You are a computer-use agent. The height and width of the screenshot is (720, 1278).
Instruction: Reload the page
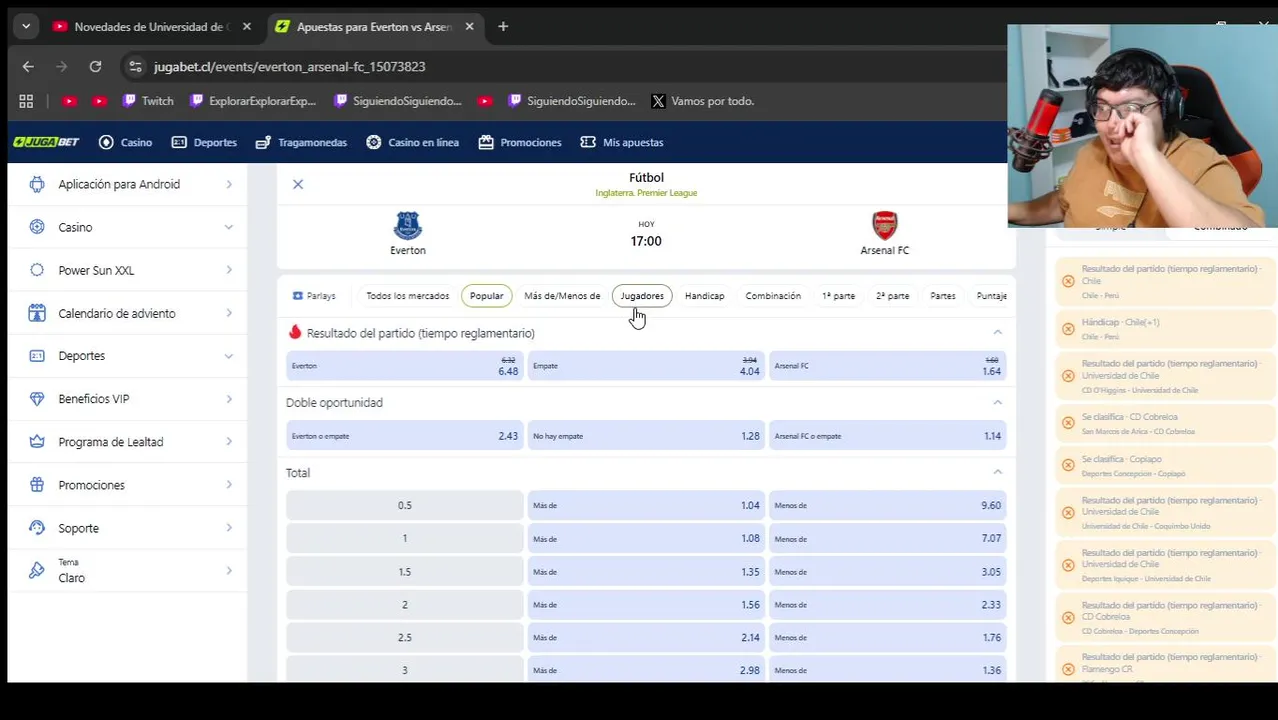click(95, 66)
